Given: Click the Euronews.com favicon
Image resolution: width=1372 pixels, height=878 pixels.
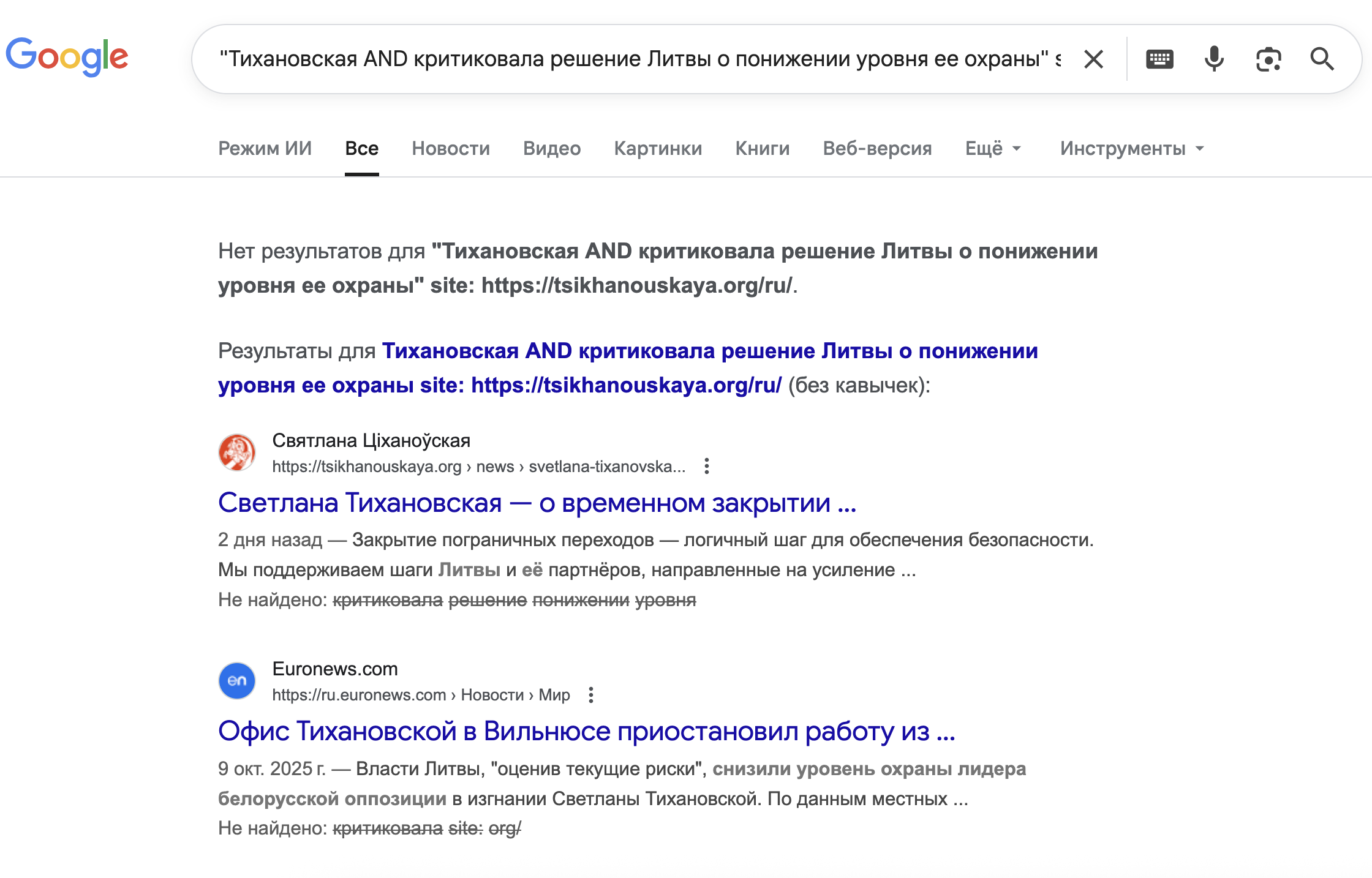Looking at the screenshot, I should (238, 681).
